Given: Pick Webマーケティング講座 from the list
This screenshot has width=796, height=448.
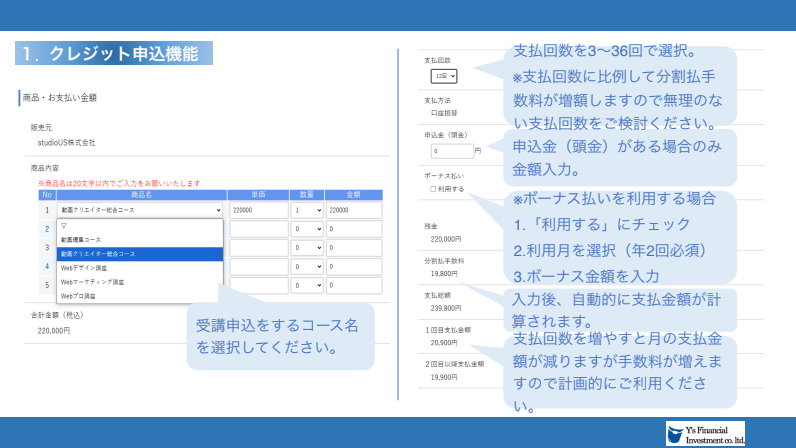Looking at the screenshot, I should pyautogui.click(x=93, y=282).
